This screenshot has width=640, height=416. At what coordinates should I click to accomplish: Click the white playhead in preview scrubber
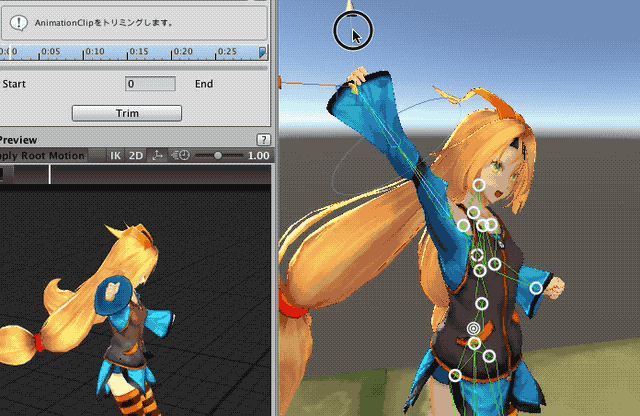click(50, 174)
